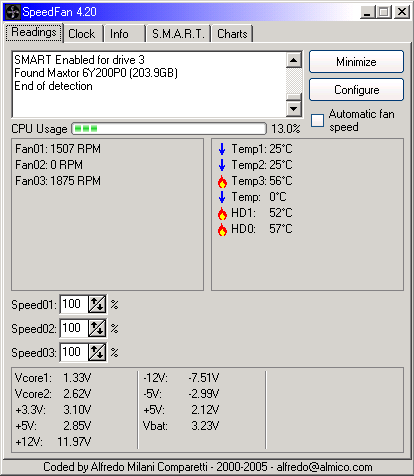Click the Temp3: 56°C reading

[262, 181]
